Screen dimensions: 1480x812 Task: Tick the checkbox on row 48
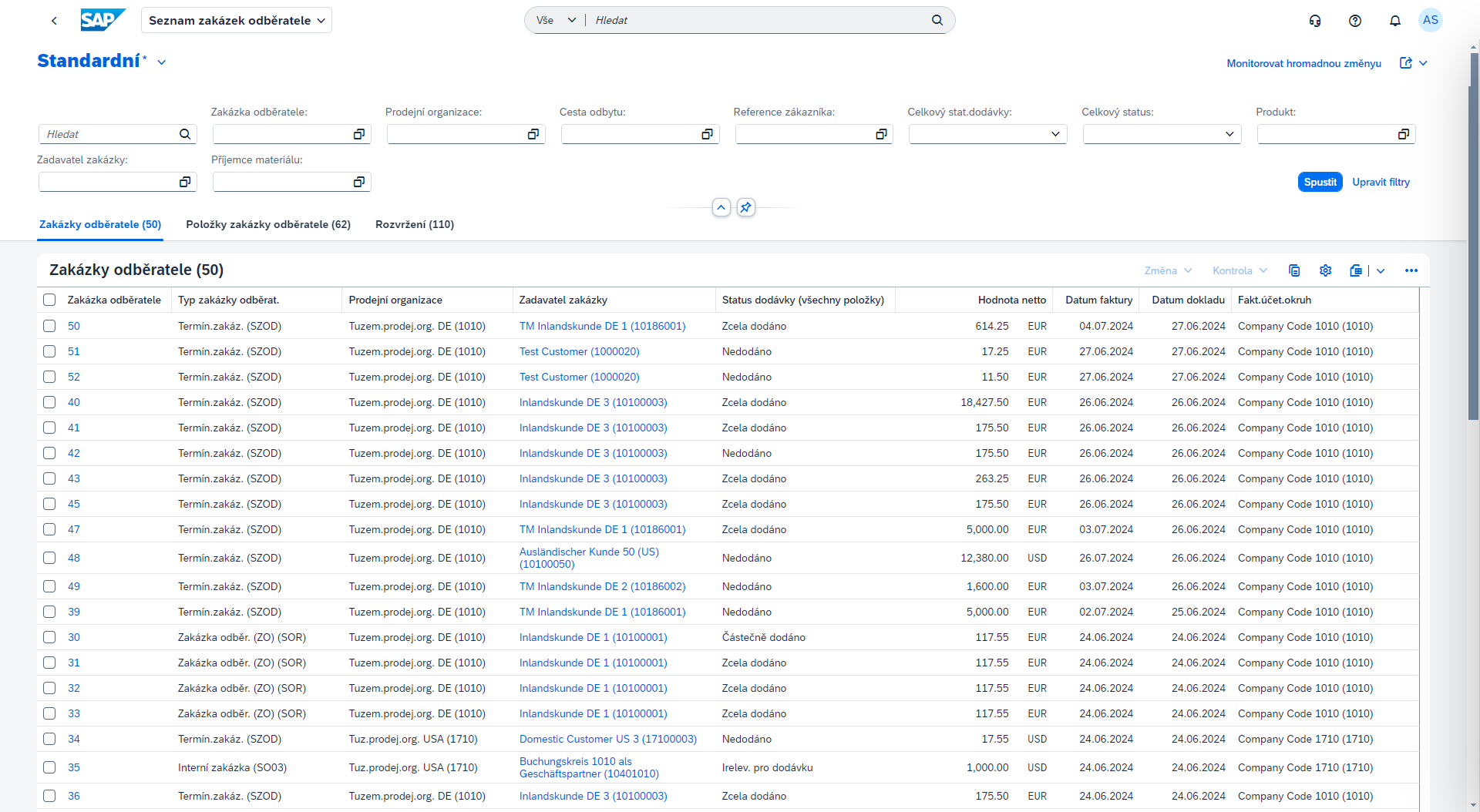click(49, 558)
